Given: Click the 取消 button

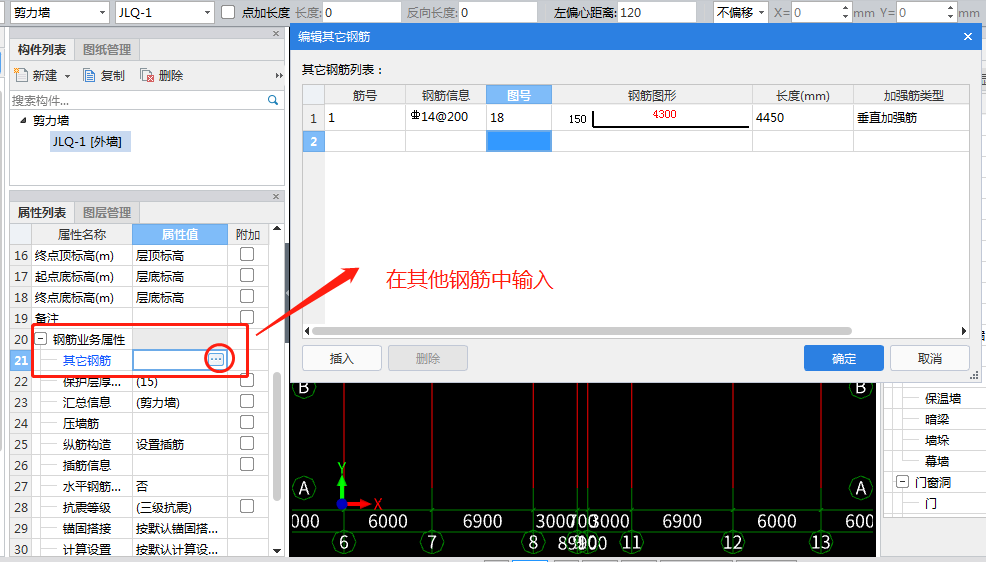Looking at the screenshot, I should [929, 358].
